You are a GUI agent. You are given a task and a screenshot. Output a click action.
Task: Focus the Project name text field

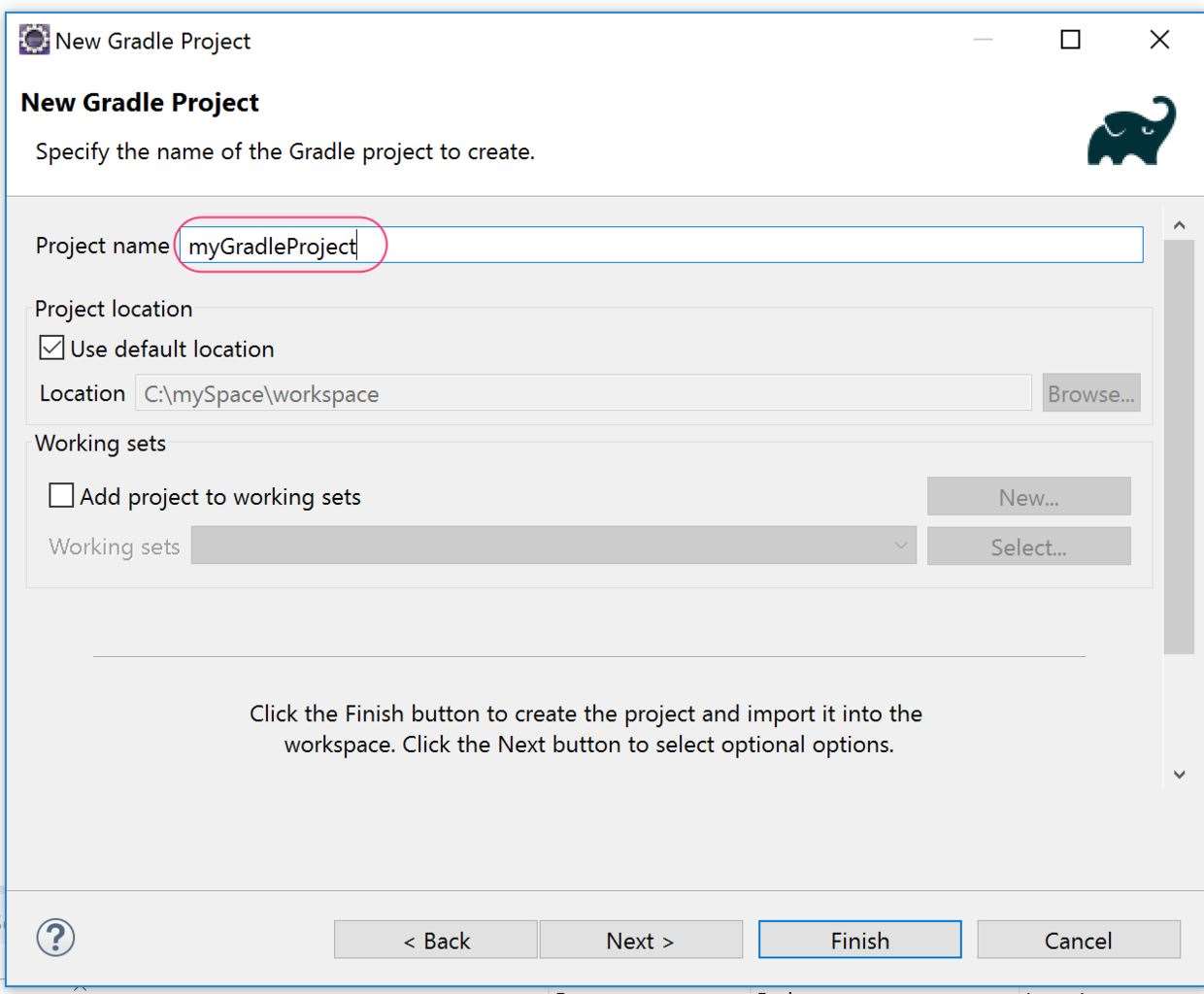(x=660, y=246)
